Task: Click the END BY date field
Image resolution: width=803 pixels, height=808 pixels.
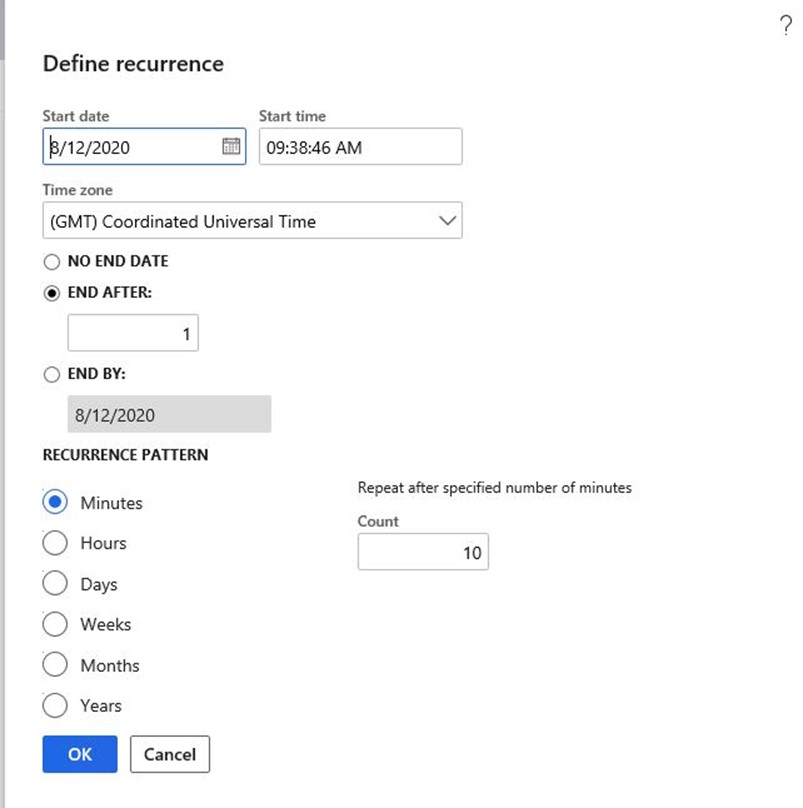Action: click(169, 415)
